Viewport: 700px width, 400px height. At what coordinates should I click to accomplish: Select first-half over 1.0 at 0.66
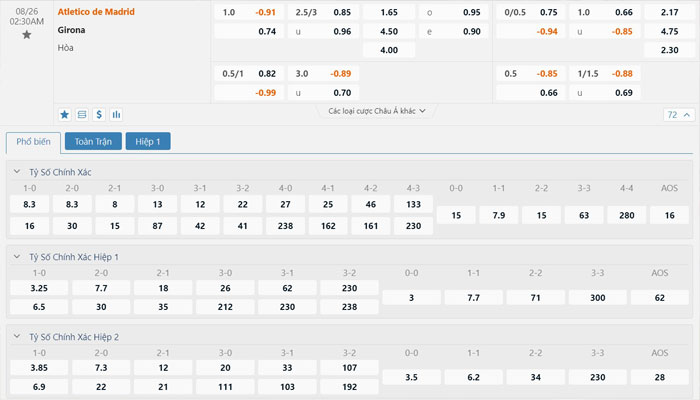tap(604, 12)
